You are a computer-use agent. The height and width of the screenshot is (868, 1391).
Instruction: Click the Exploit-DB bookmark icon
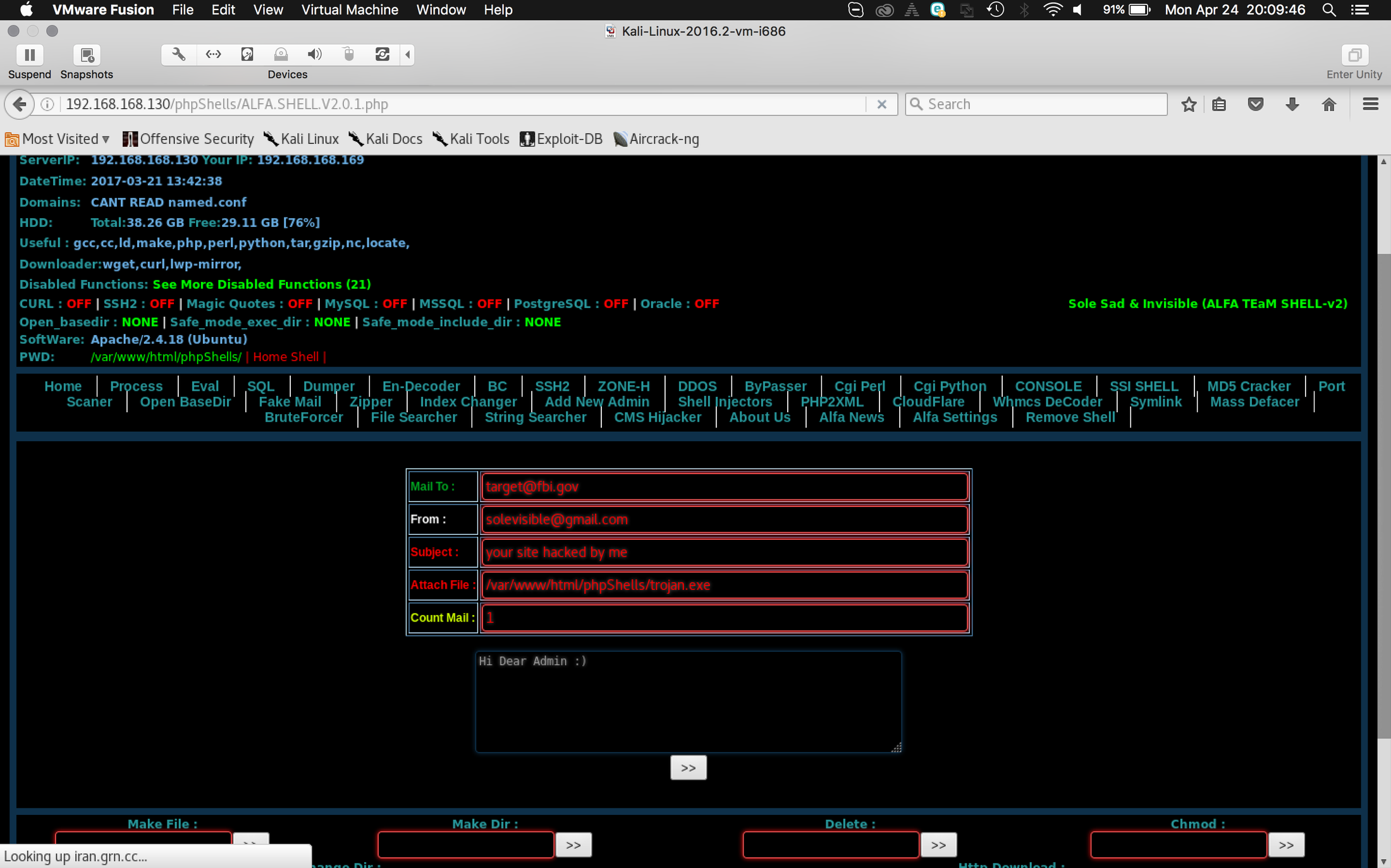tap(527, 138)
